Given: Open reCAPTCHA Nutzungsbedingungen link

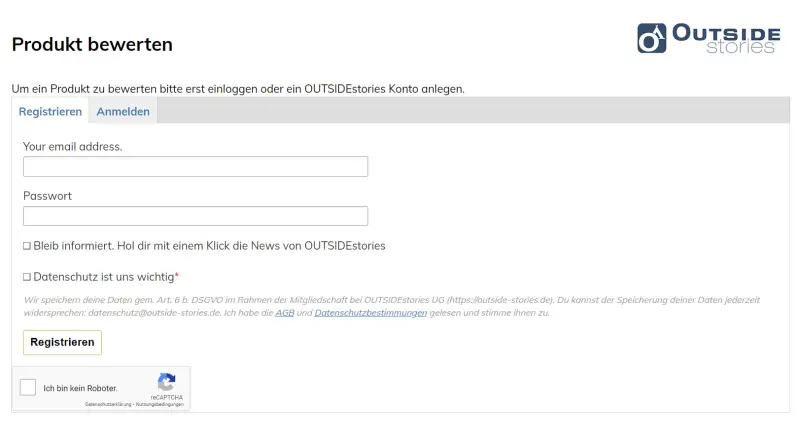Looking at the screenshot, I should (x=160, y=404).
